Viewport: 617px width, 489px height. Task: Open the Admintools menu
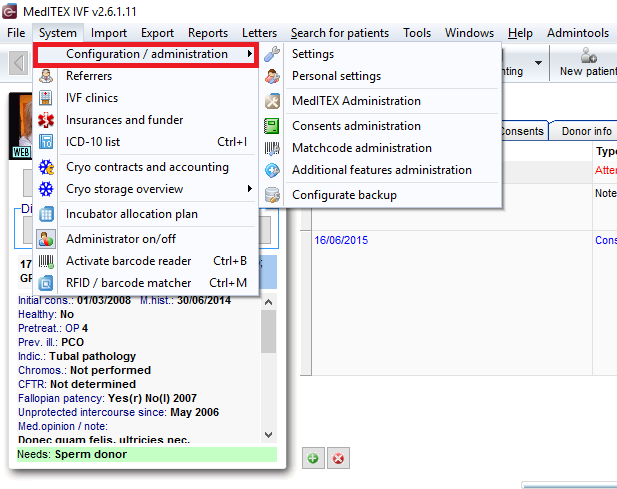pos(578,33)
